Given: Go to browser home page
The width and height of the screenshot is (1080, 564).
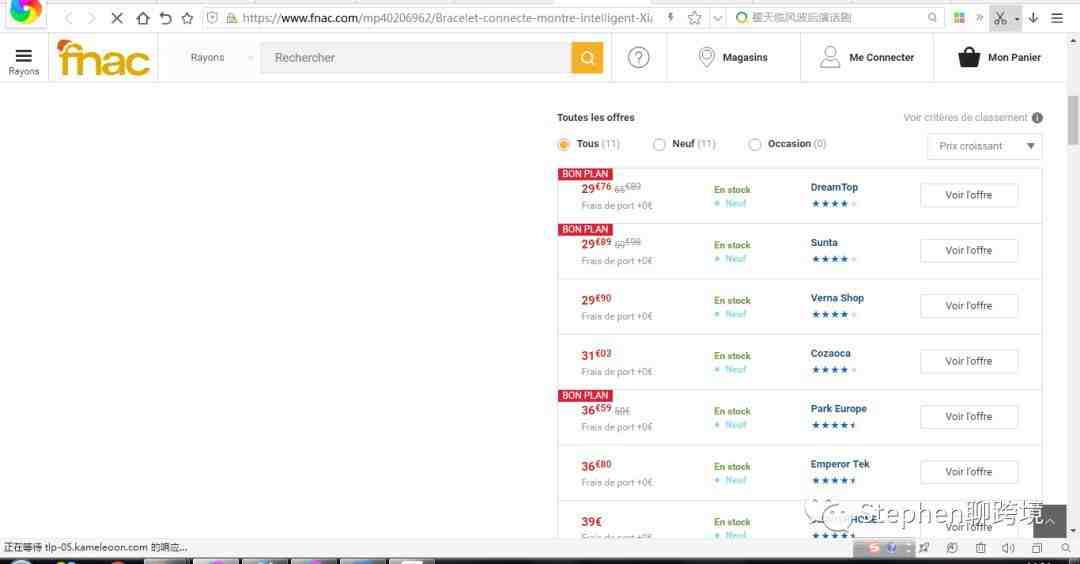Looking at the screenshot, I should tap(143, 19).
